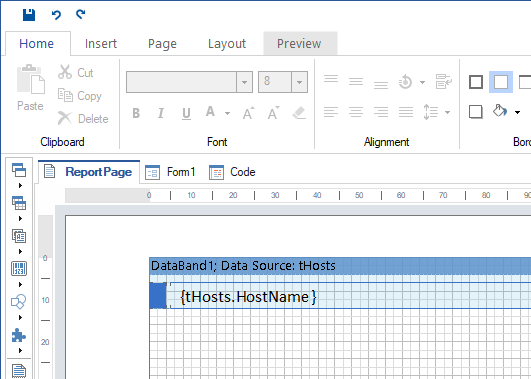Viewport: 531px width, 379px height.
Task: Select the barcode toolbox icon
Action: [x=19, y=269]
